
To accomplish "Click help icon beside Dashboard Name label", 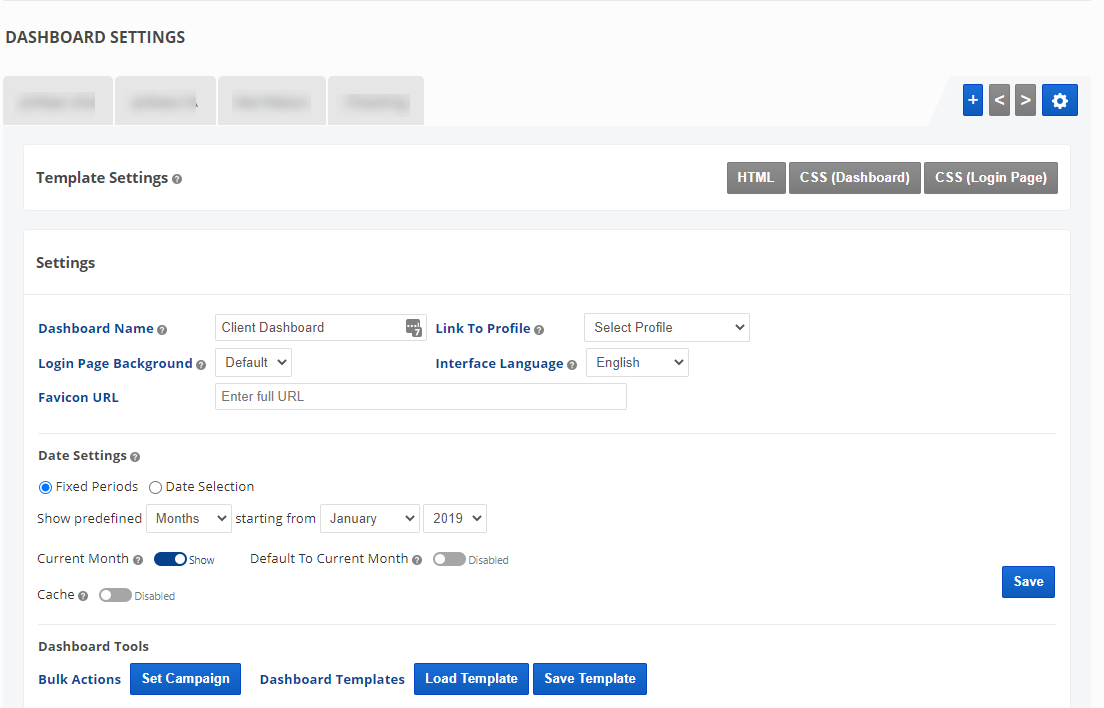I will point(162,329).
